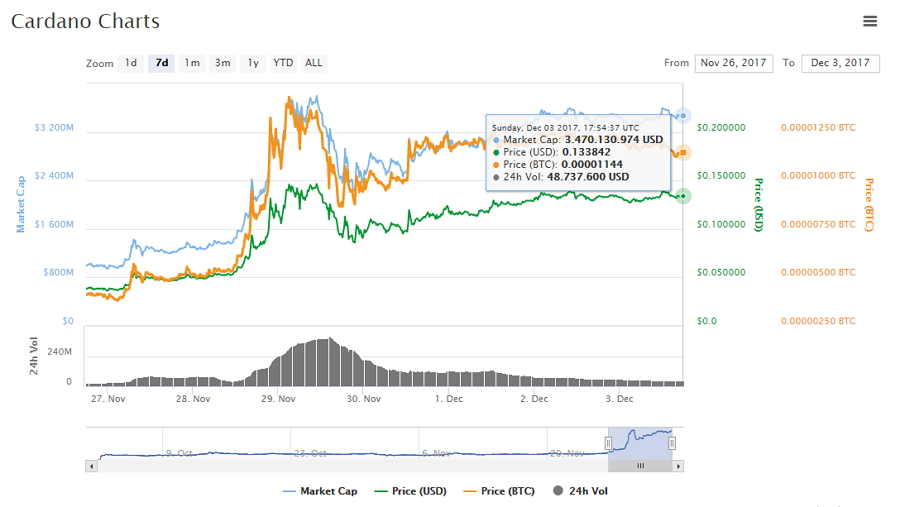Toggle Price (BTC) series in legend
This screenshot has height=507, width=900.
pos(499,491)
